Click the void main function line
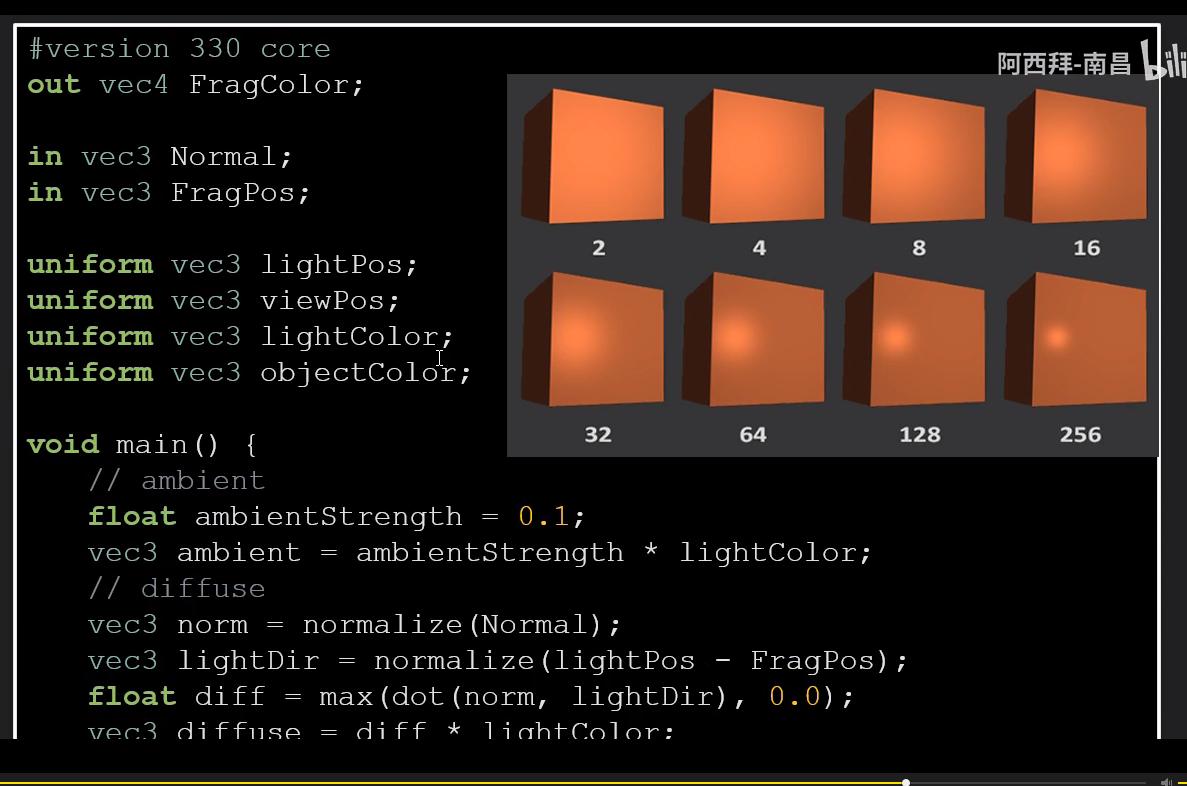This screenshot has width=1187, height=786. tap(143, 444)
